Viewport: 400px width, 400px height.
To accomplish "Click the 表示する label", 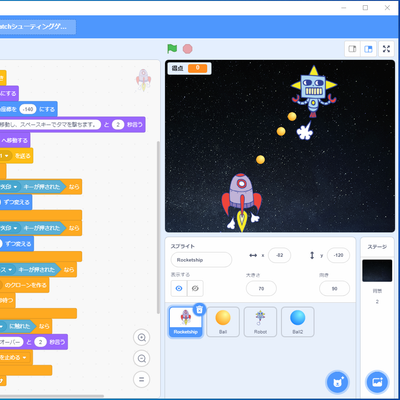I will [x=180, y=275].
